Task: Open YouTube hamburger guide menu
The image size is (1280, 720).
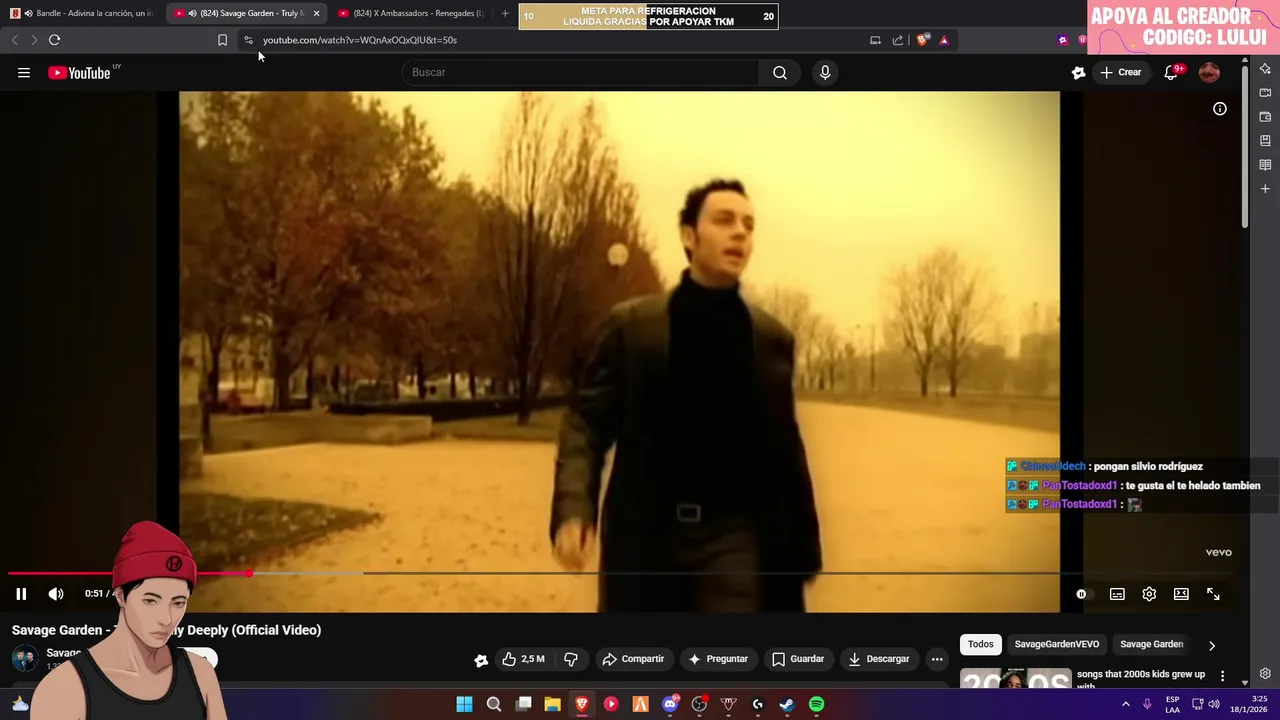Action: 24,72
